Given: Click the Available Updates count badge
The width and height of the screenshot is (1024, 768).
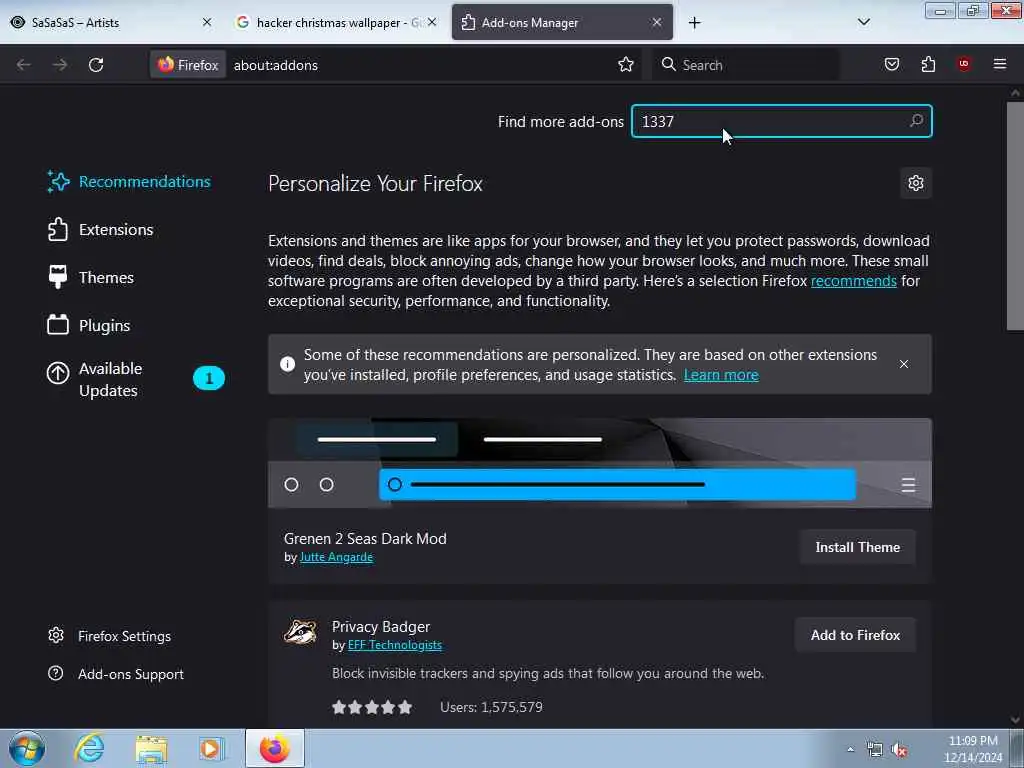Looking at the screenshot, I should click(x=209, y=378).
